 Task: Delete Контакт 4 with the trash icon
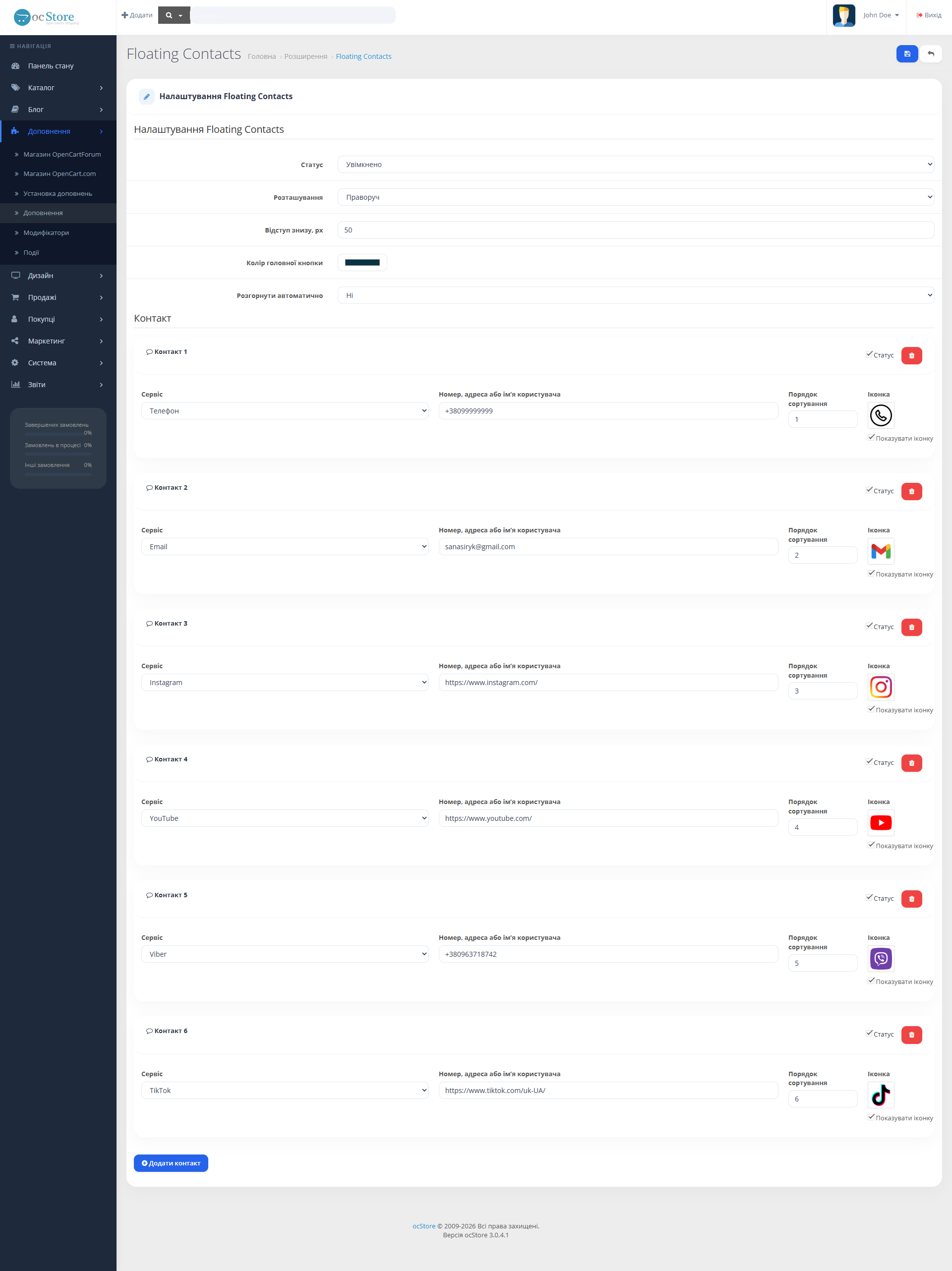(x=911, y=763)
